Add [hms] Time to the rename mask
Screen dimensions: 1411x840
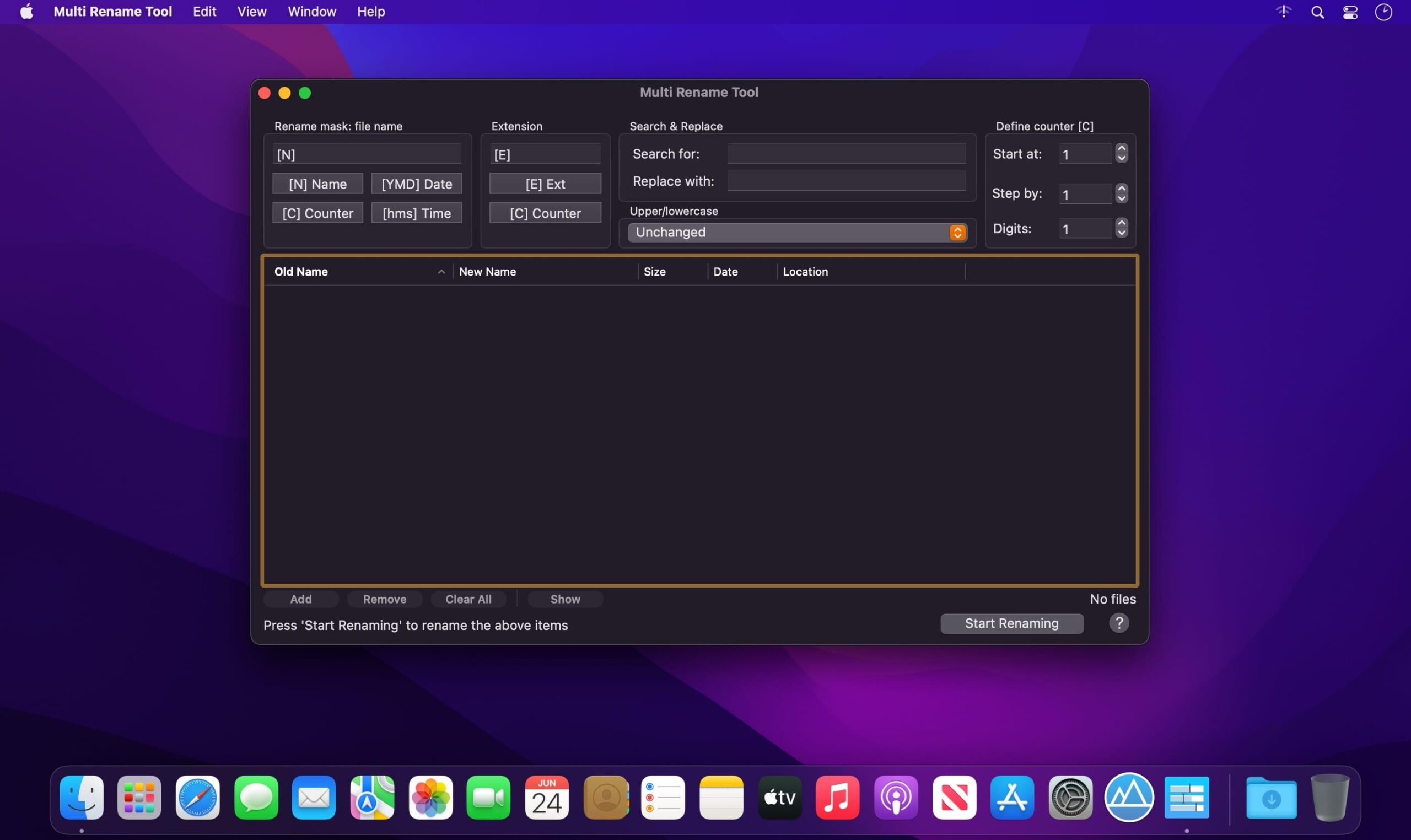(x=417, y=213)
